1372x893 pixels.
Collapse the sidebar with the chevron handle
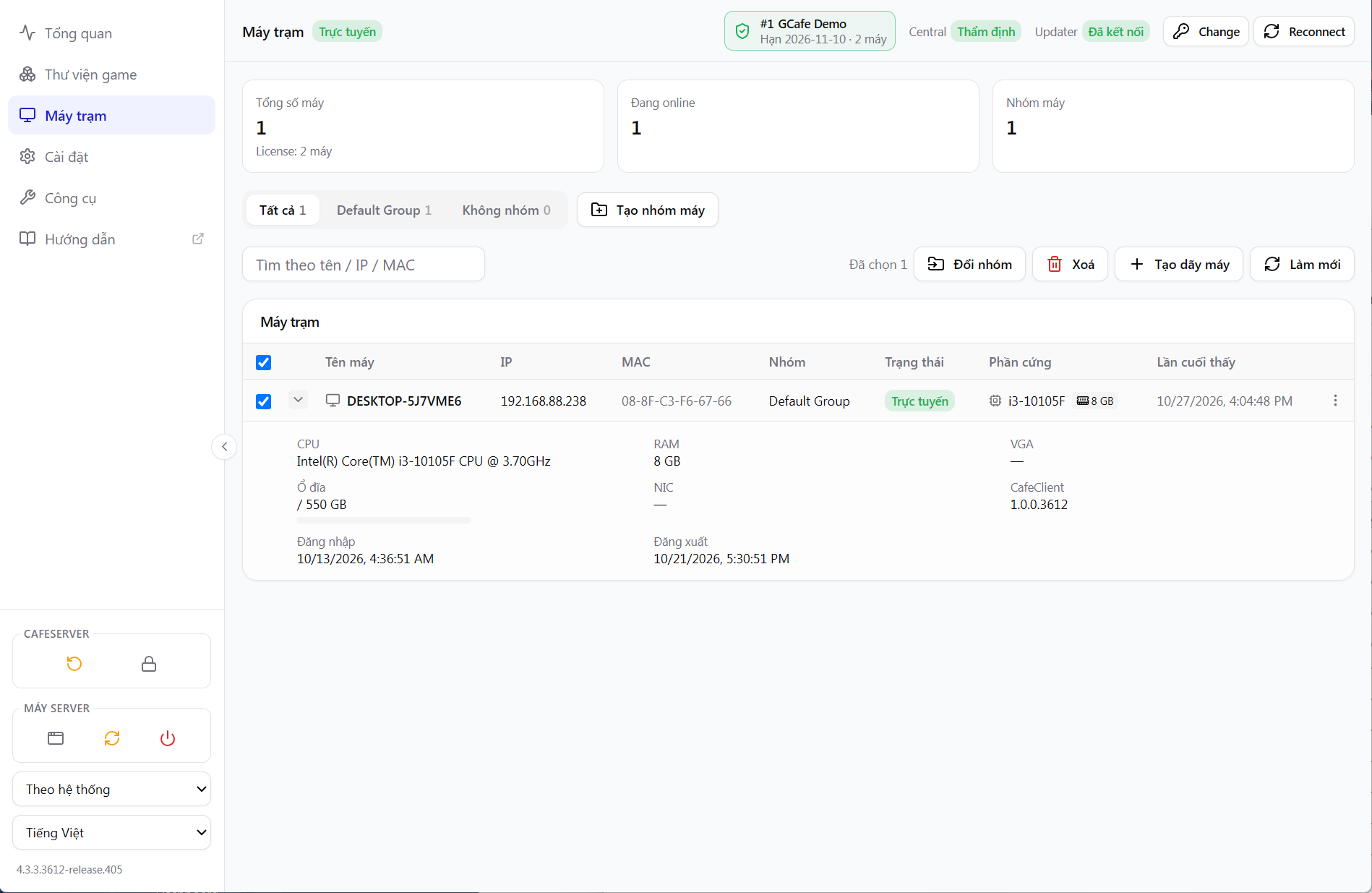point(224,447)
